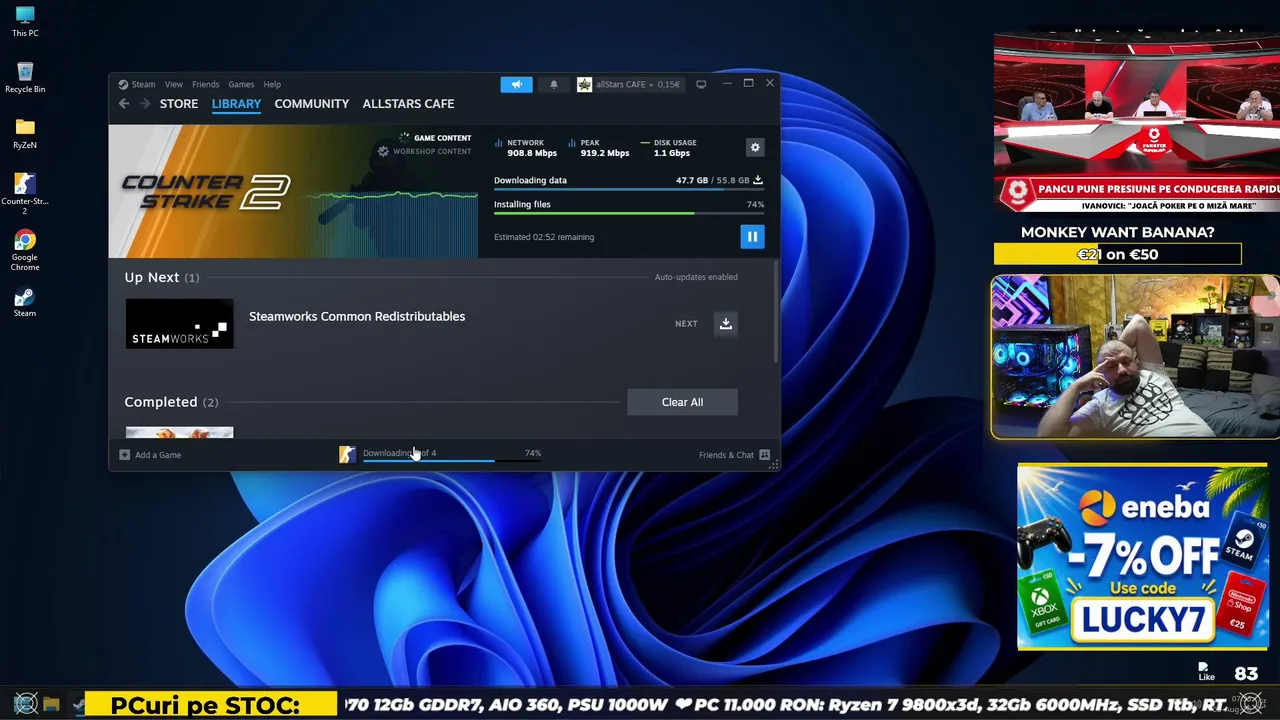The width and height of the screenshot is (1280, 720).
Task: Select the RyZeN folder on desktop
Action: (25, 134)
